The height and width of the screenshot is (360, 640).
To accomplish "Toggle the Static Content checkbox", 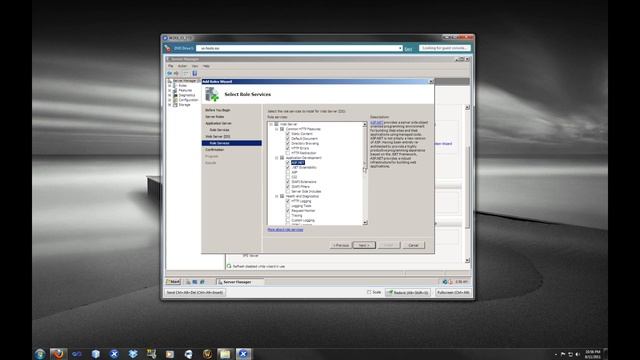I will pos(288,134).
